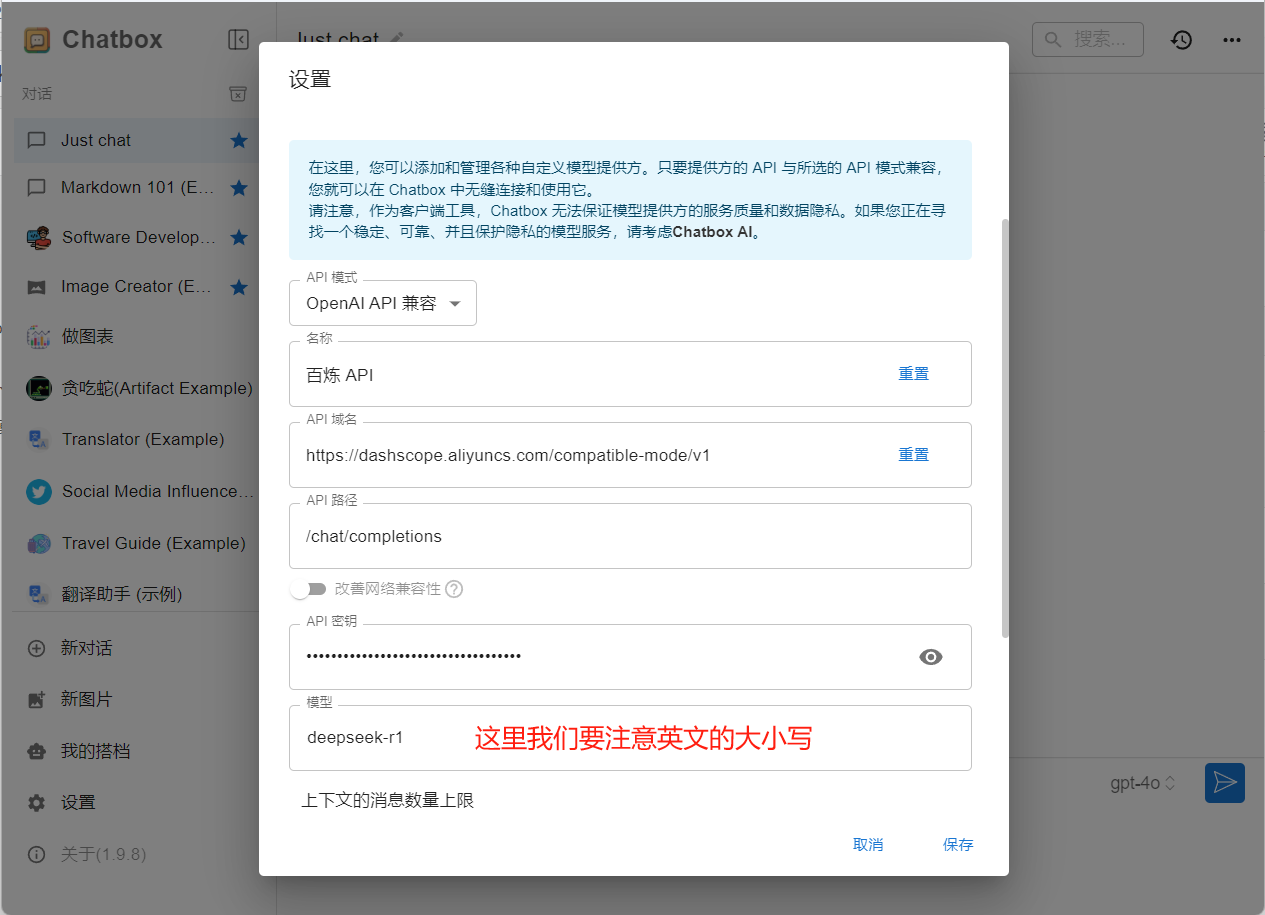Click the 模型 field containing deepseek-r1
Screen dimensions: 1265x915
630,738
